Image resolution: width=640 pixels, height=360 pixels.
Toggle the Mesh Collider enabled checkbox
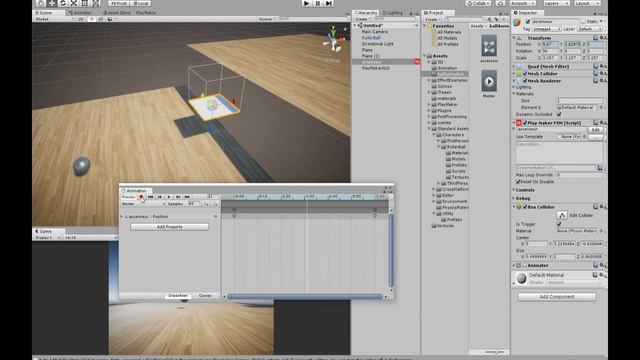tap(525, 73)
